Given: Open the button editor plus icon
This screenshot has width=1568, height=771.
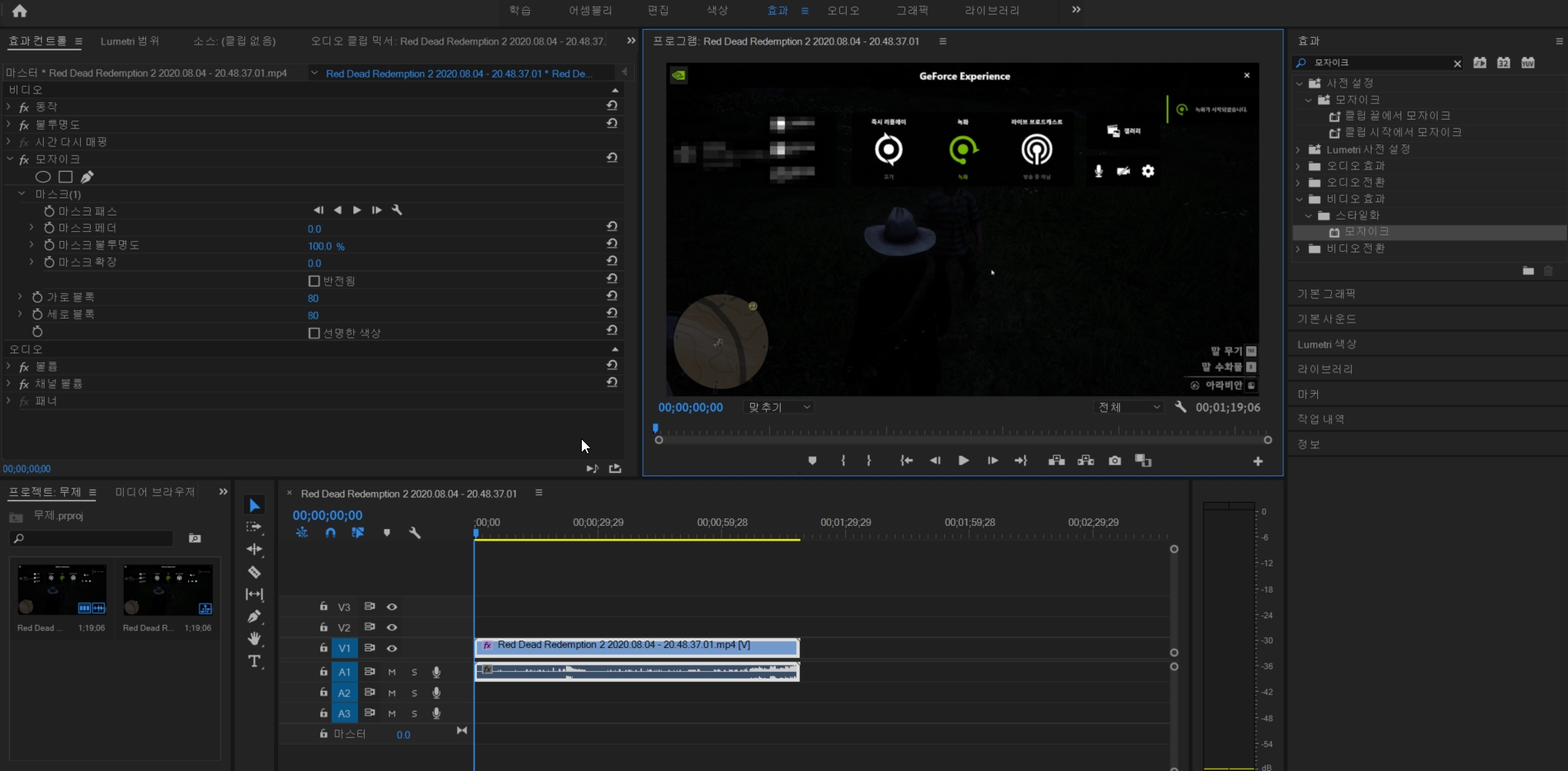Looking at the screenshot, I should click(1258, 461).
